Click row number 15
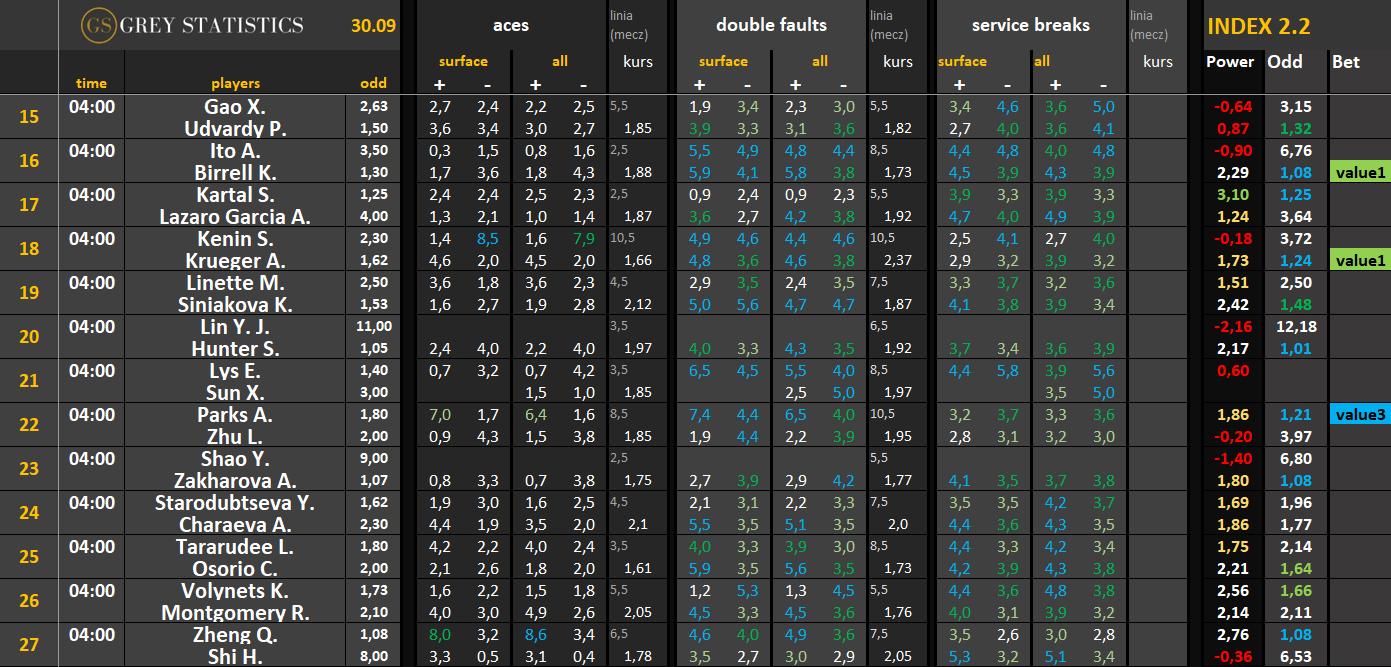The height and width of the screenshot is (667, 1391). [29, 117]
